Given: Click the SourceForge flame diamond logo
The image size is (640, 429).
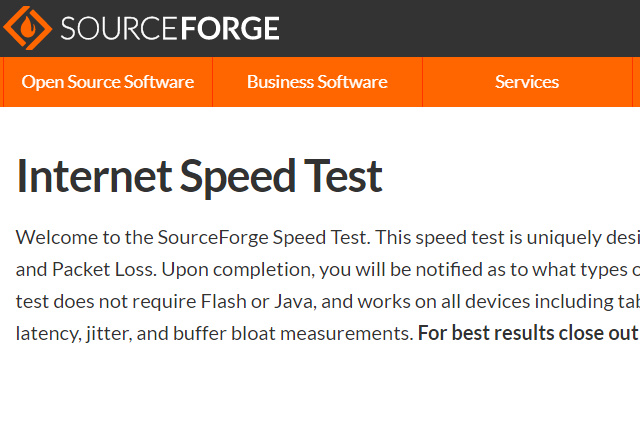Looking at the screenshot, I should [27, 28].
